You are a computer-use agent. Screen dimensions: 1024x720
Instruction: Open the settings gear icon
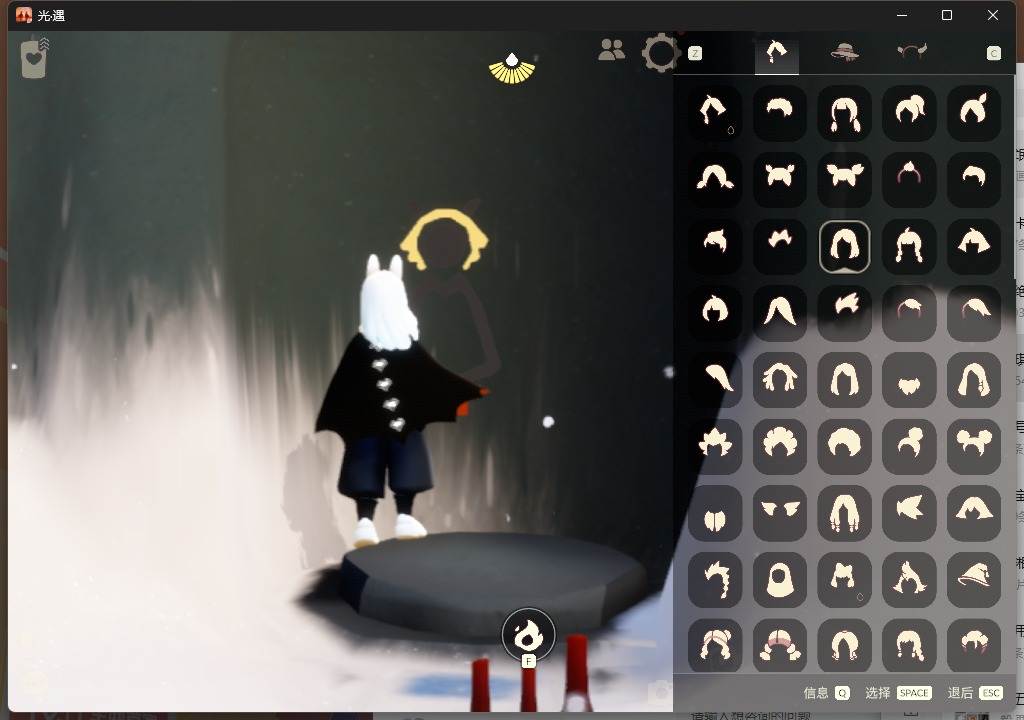click(661, 52)
